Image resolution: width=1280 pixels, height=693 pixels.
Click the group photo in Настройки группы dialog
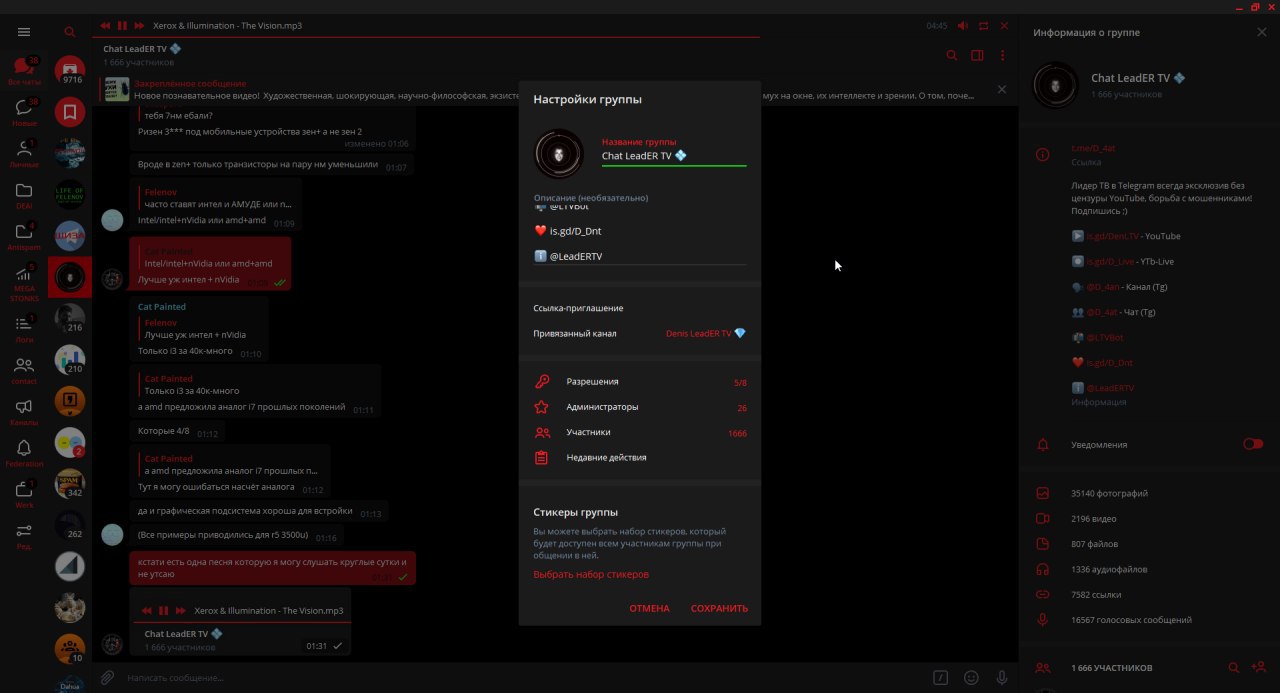click(x=559, y=154)
